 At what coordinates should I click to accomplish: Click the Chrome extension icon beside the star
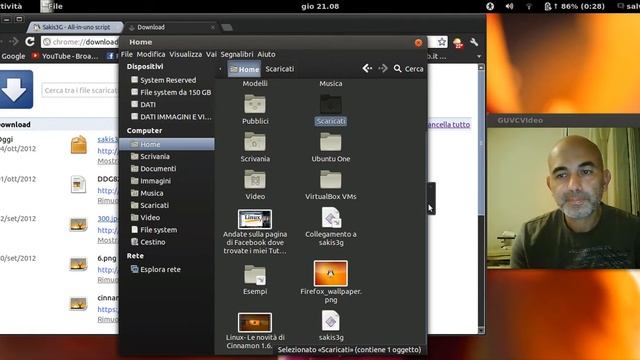point(458,42)
